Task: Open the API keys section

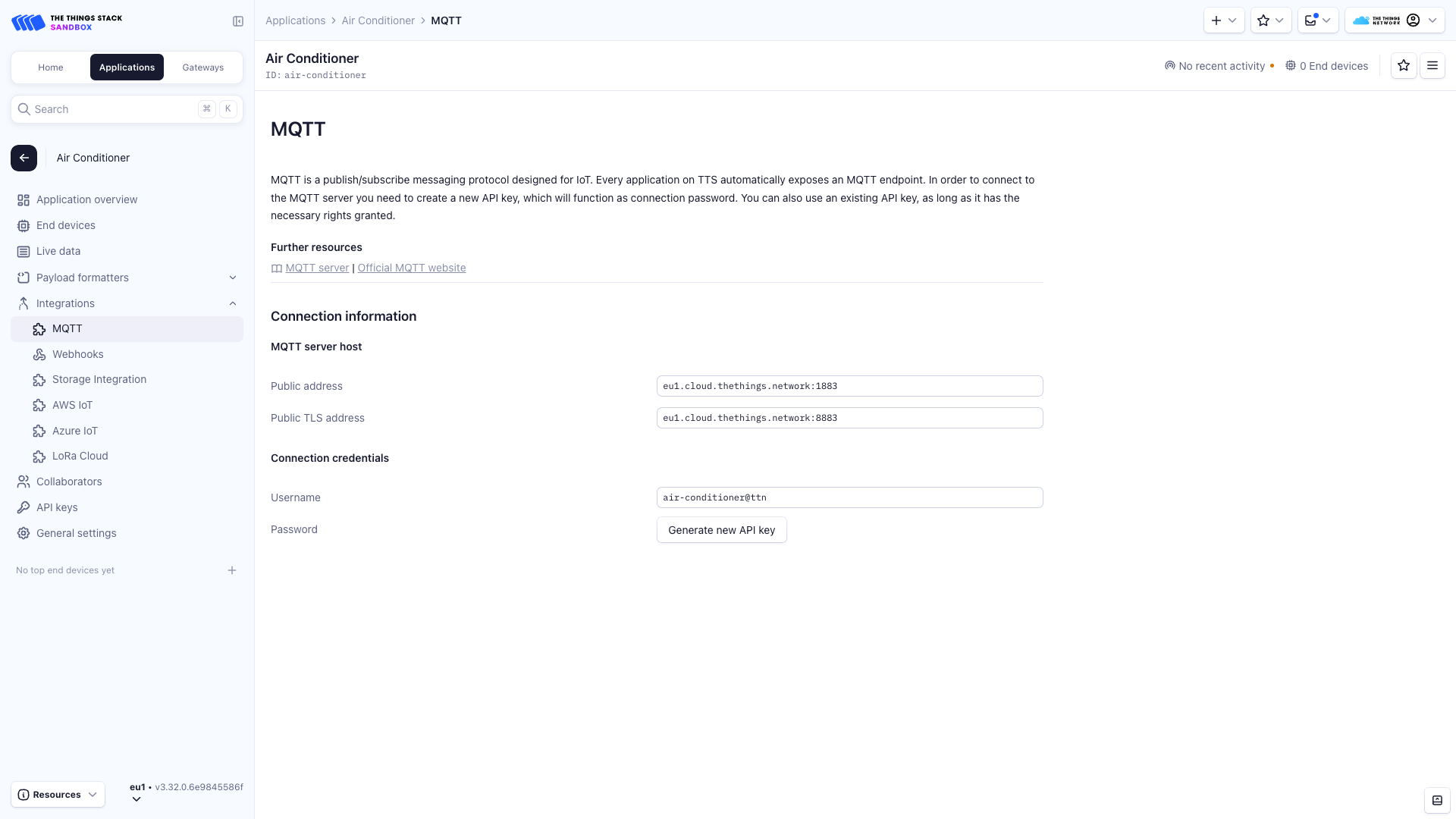Action: (56, 507)
